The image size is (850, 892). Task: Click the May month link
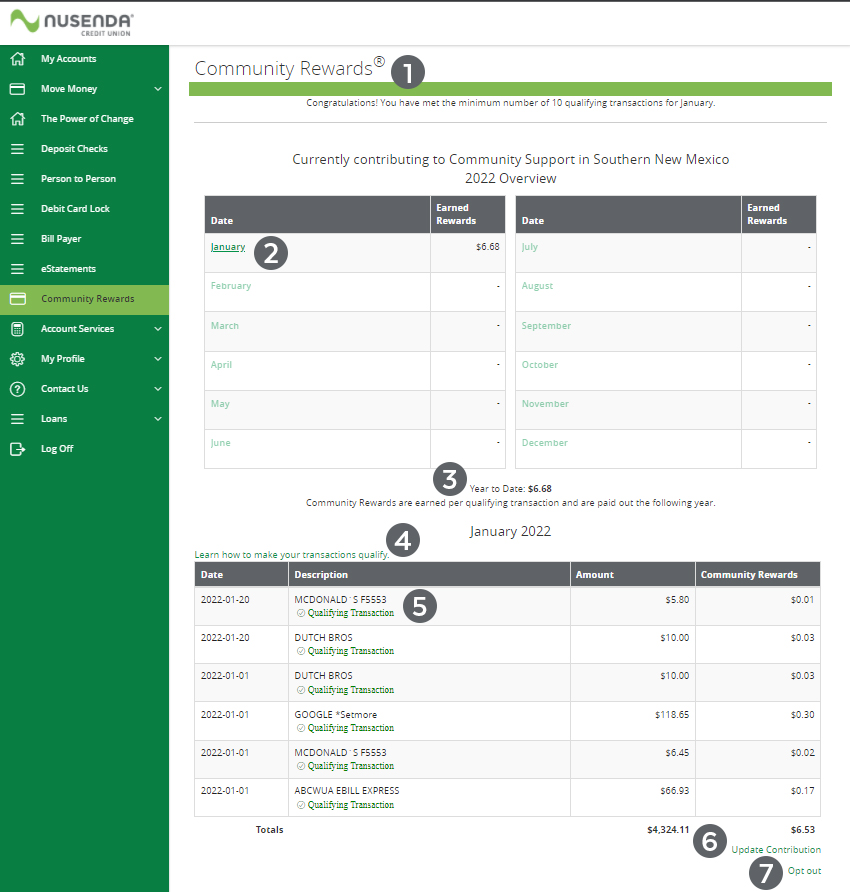[x=220, y=404]
